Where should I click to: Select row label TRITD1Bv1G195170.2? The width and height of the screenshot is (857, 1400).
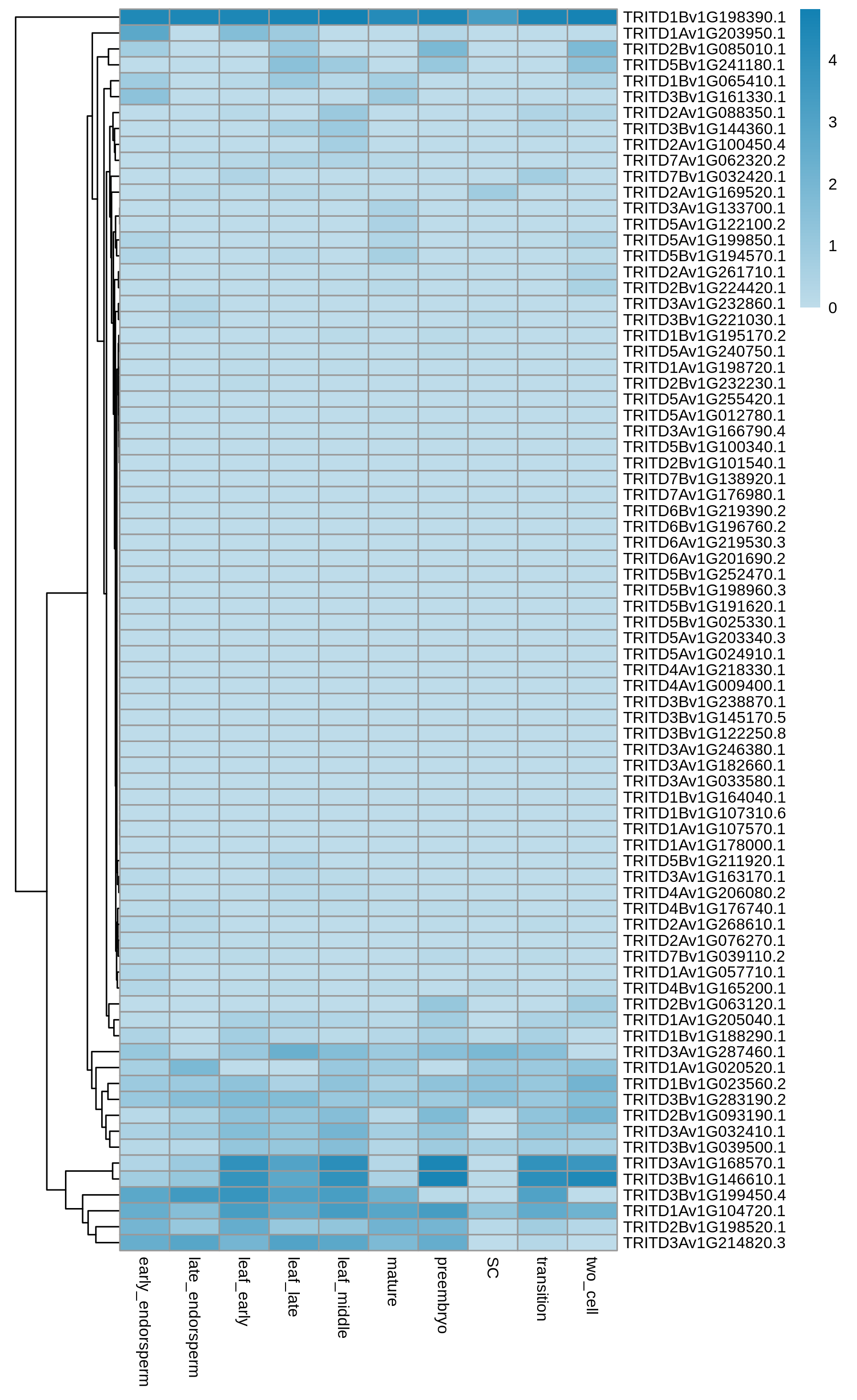tap(704, 336)
